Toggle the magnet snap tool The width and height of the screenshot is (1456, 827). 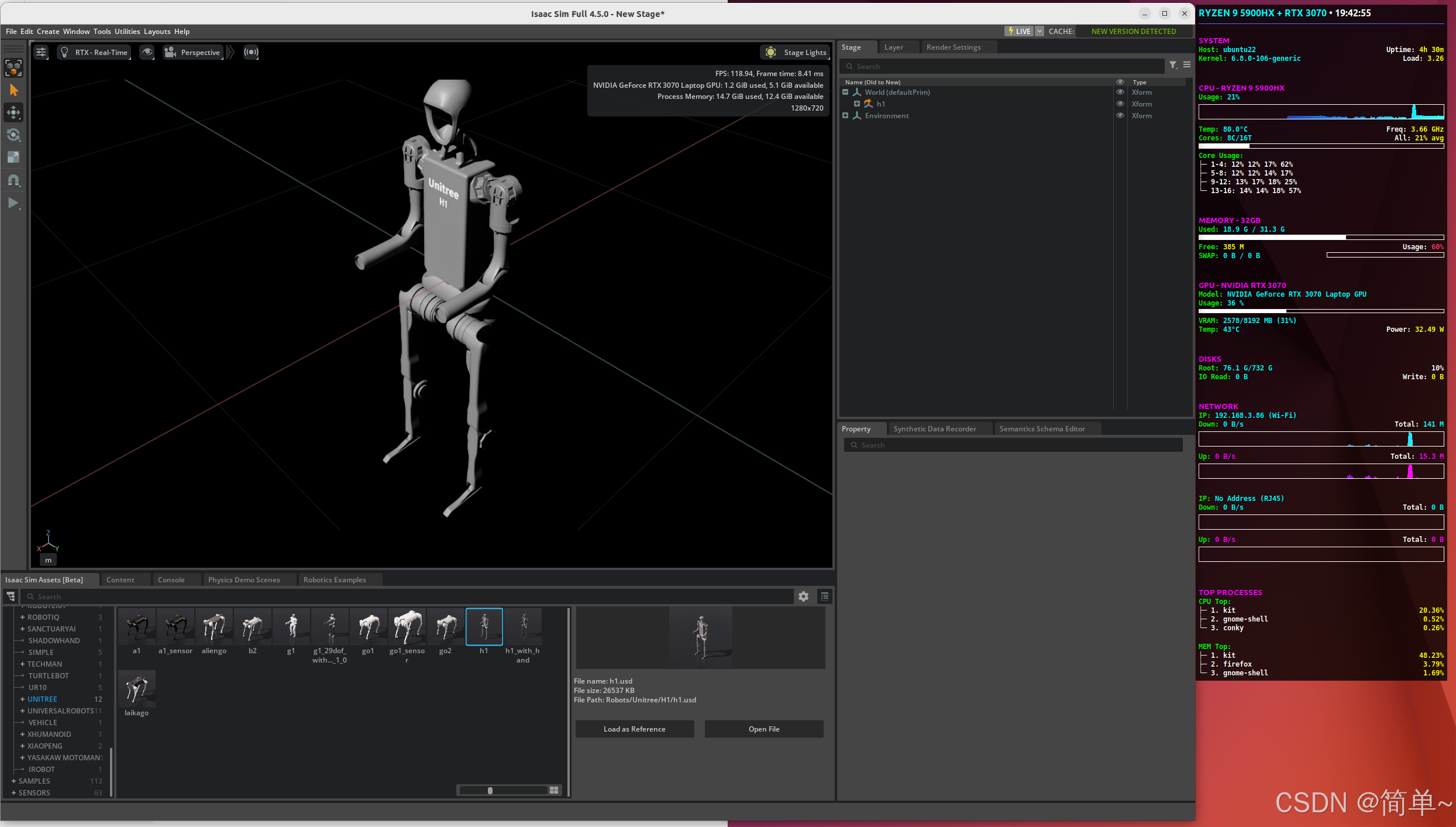(13, 180)
